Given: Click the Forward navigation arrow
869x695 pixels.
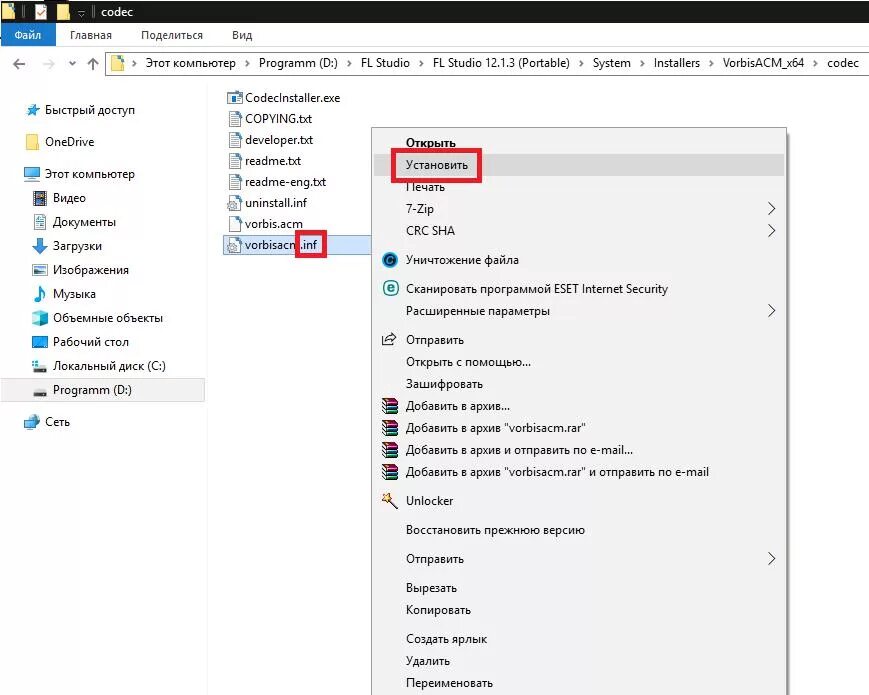Looking at the screenshot, I should 49,64.
